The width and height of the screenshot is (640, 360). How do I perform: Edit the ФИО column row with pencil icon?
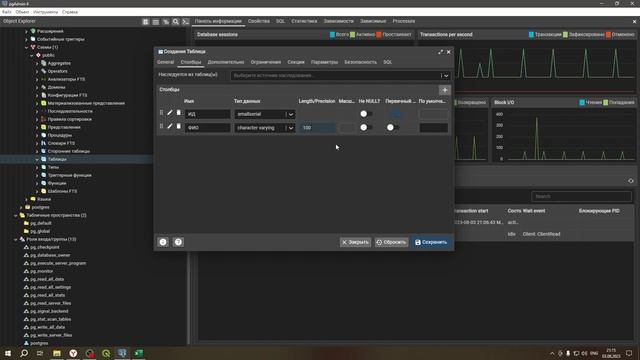click(170, 127)
